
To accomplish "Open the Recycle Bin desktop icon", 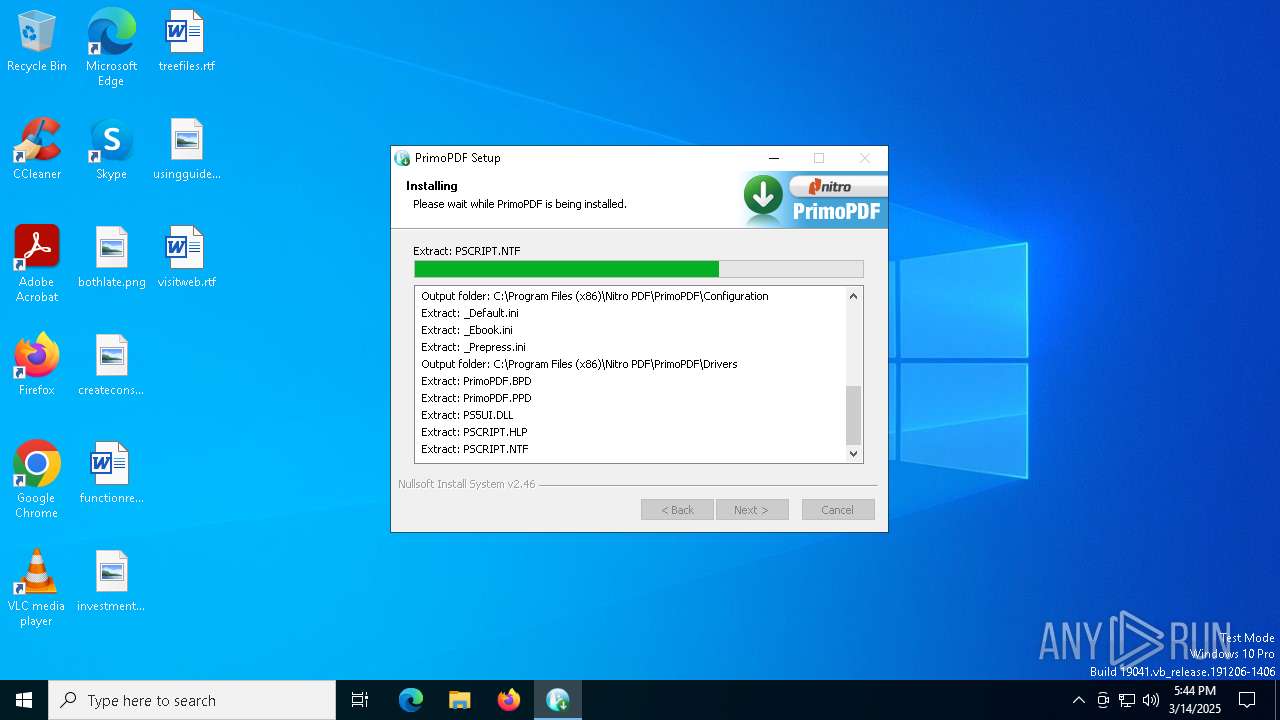I will [x=37, y=41].
